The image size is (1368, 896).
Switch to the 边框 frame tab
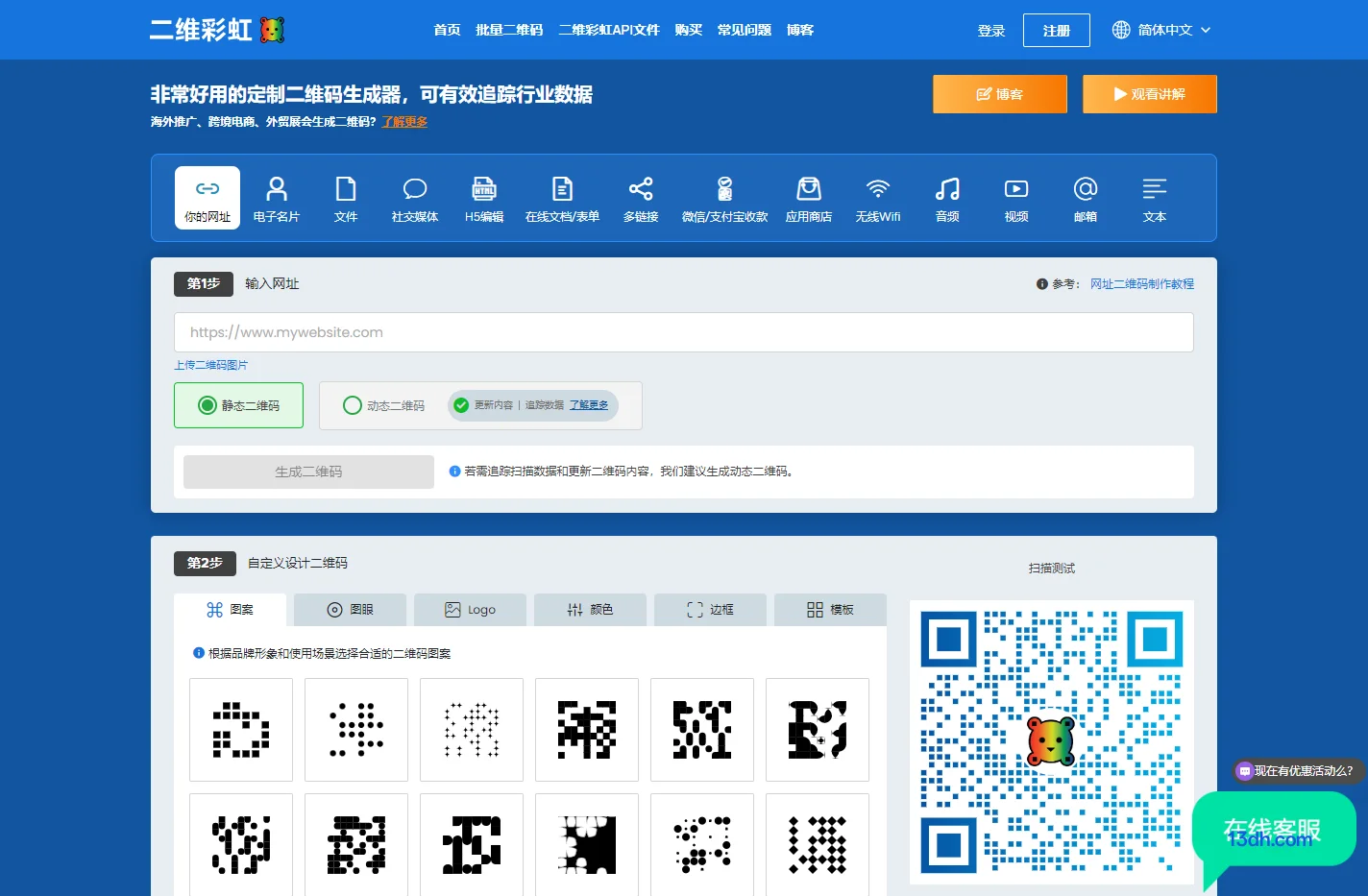710,610
